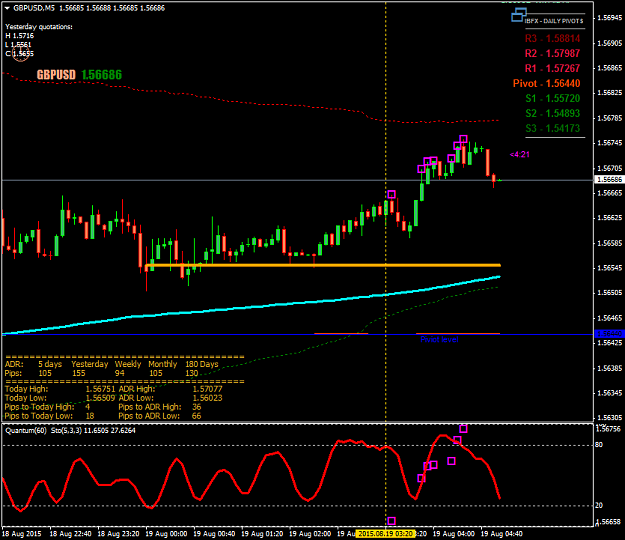625x540 pixels.
Task: Click the large orange GBPUSD symbol label
Action: (x=56, y=75)
